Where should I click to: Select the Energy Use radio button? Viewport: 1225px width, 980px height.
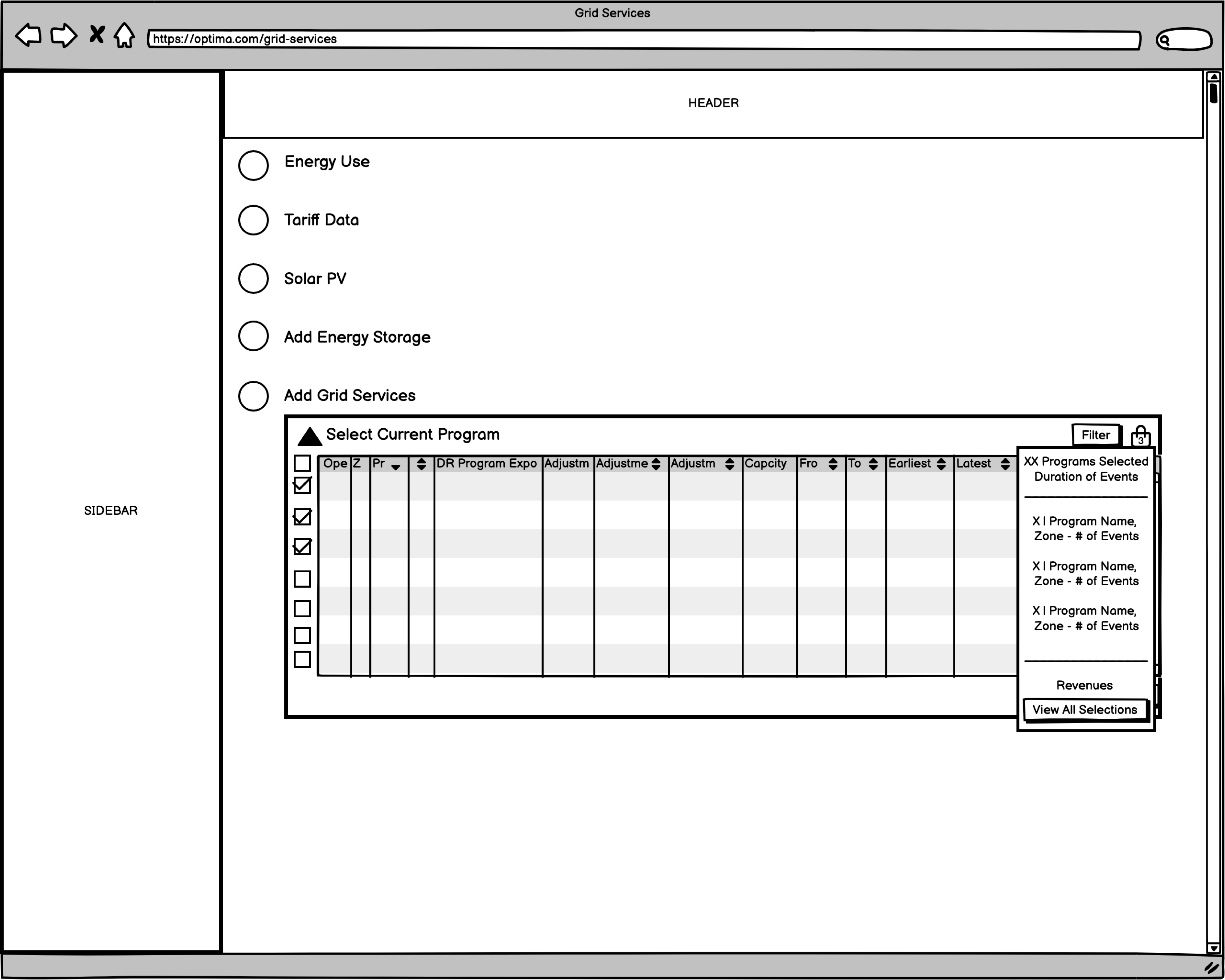point(254,165)
